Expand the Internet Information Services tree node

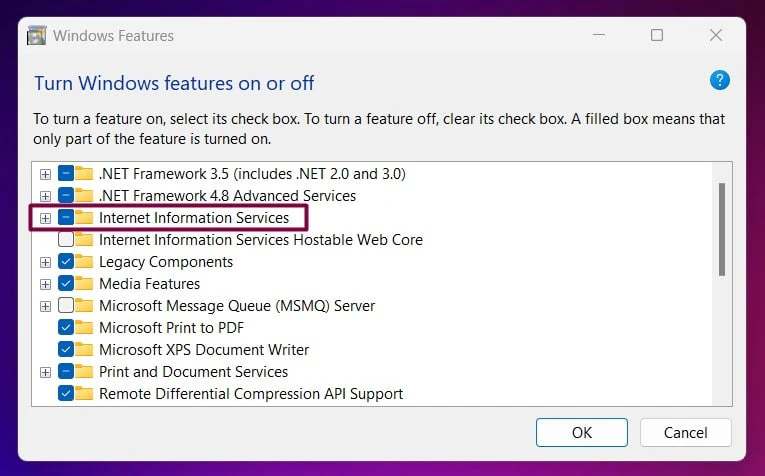coord(45,218)
